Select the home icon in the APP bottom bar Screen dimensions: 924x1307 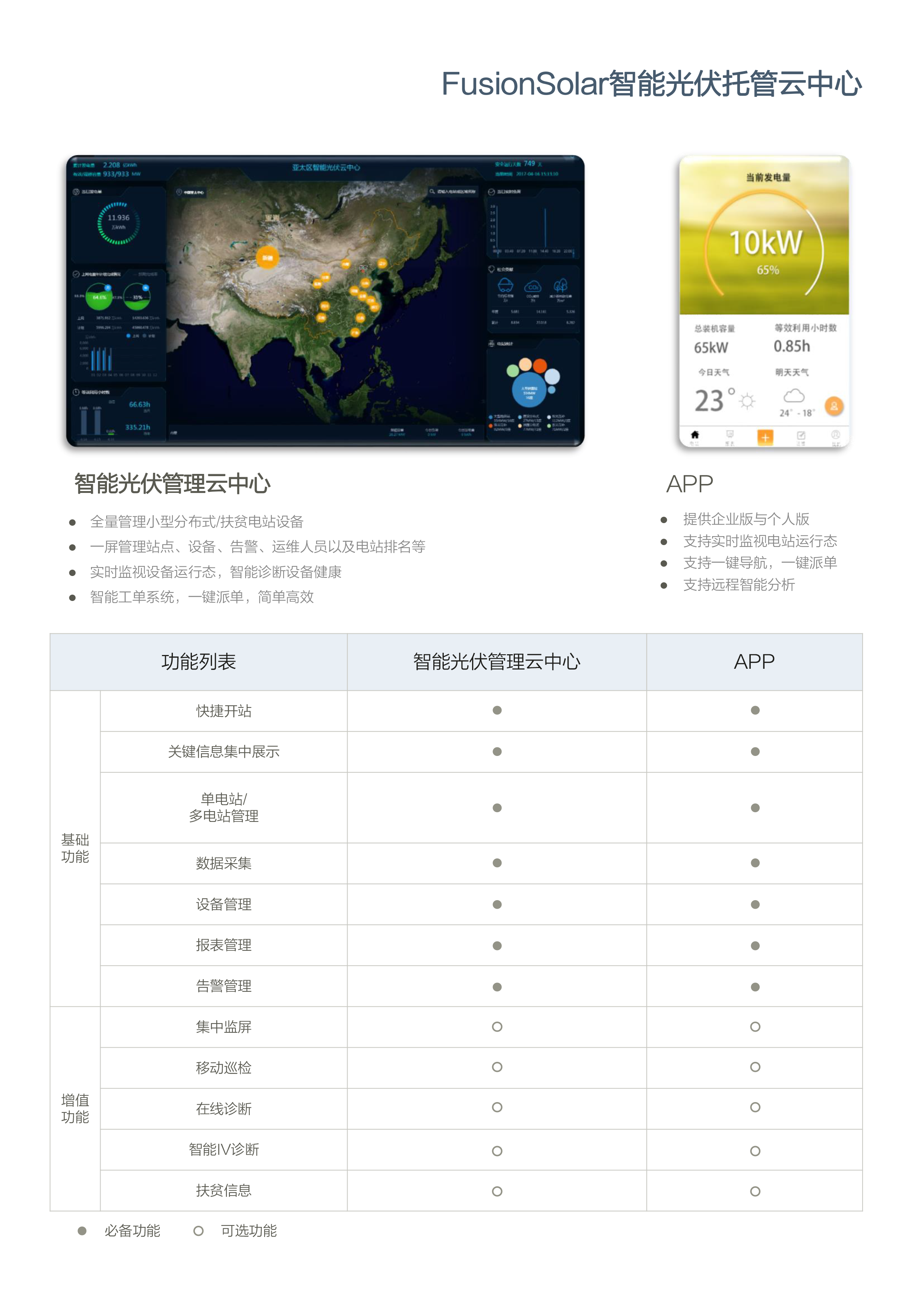pos(695,436)
